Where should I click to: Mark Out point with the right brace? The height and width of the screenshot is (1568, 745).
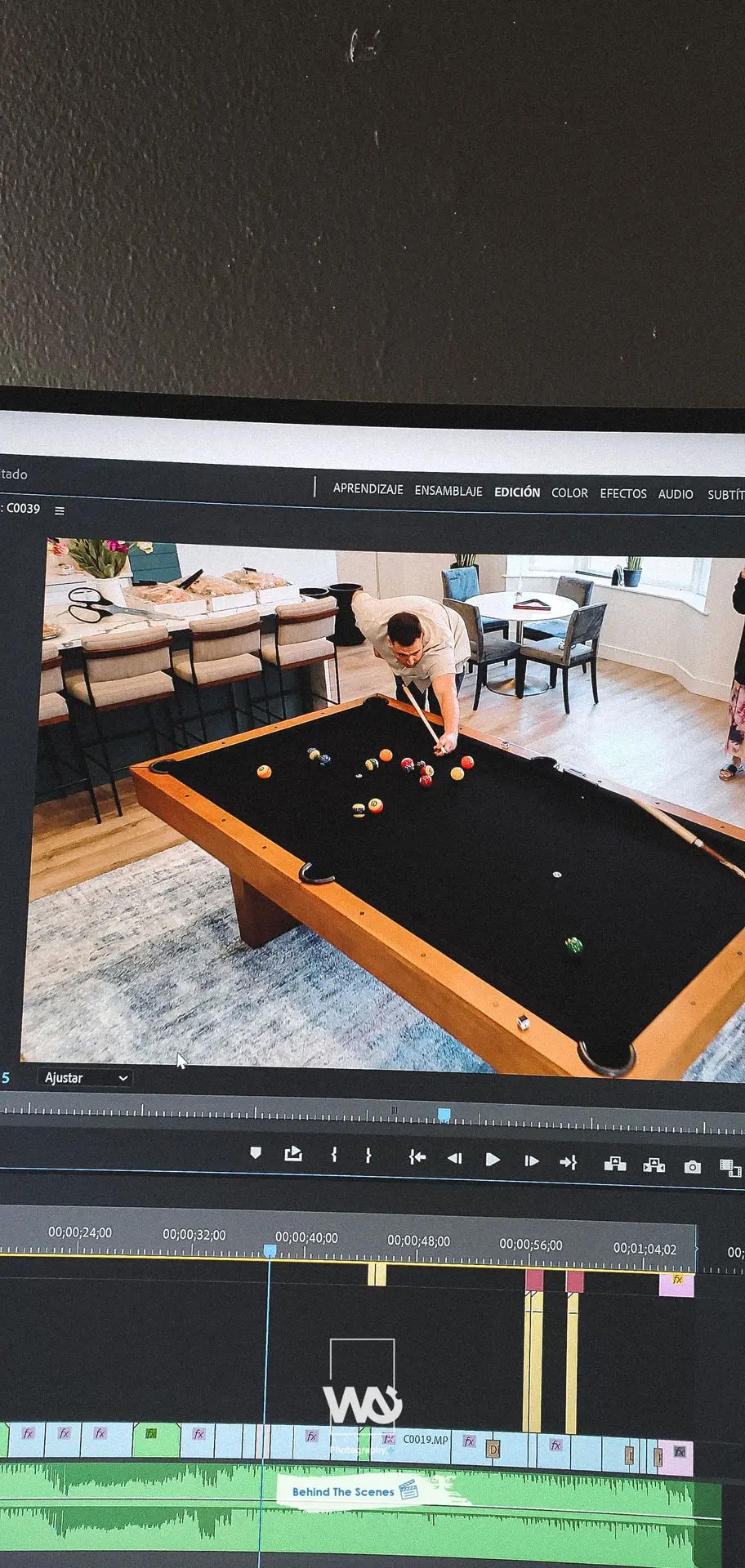[368, 1156]
